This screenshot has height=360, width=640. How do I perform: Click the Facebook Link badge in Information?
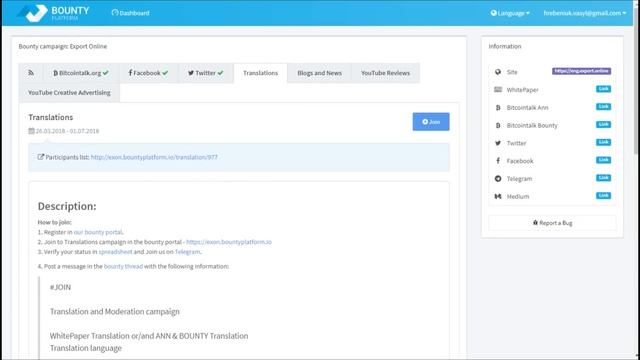click(x=603, y=160)
